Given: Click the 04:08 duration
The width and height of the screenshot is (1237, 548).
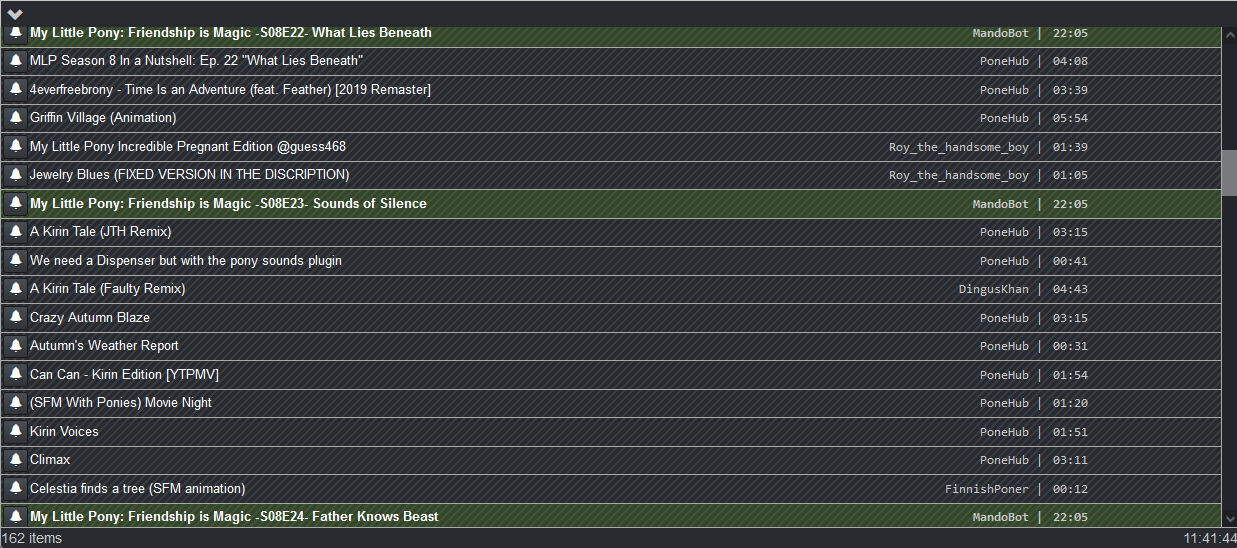Looking at the screenshot, I should pos(1070,61).
